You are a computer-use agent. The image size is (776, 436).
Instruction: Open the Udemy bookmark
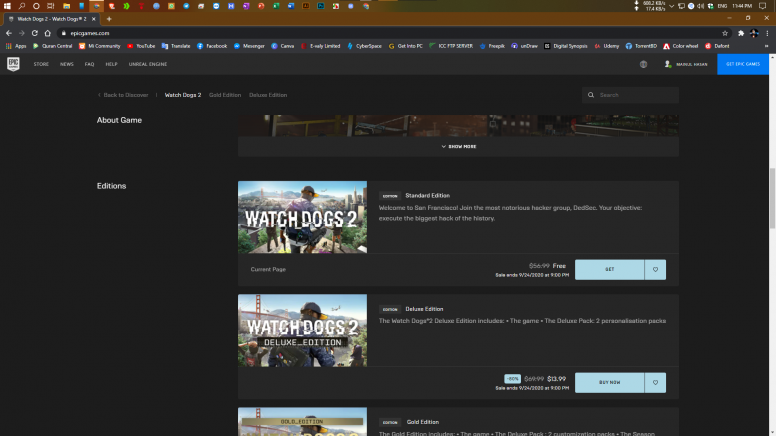[x=607, y=46]
